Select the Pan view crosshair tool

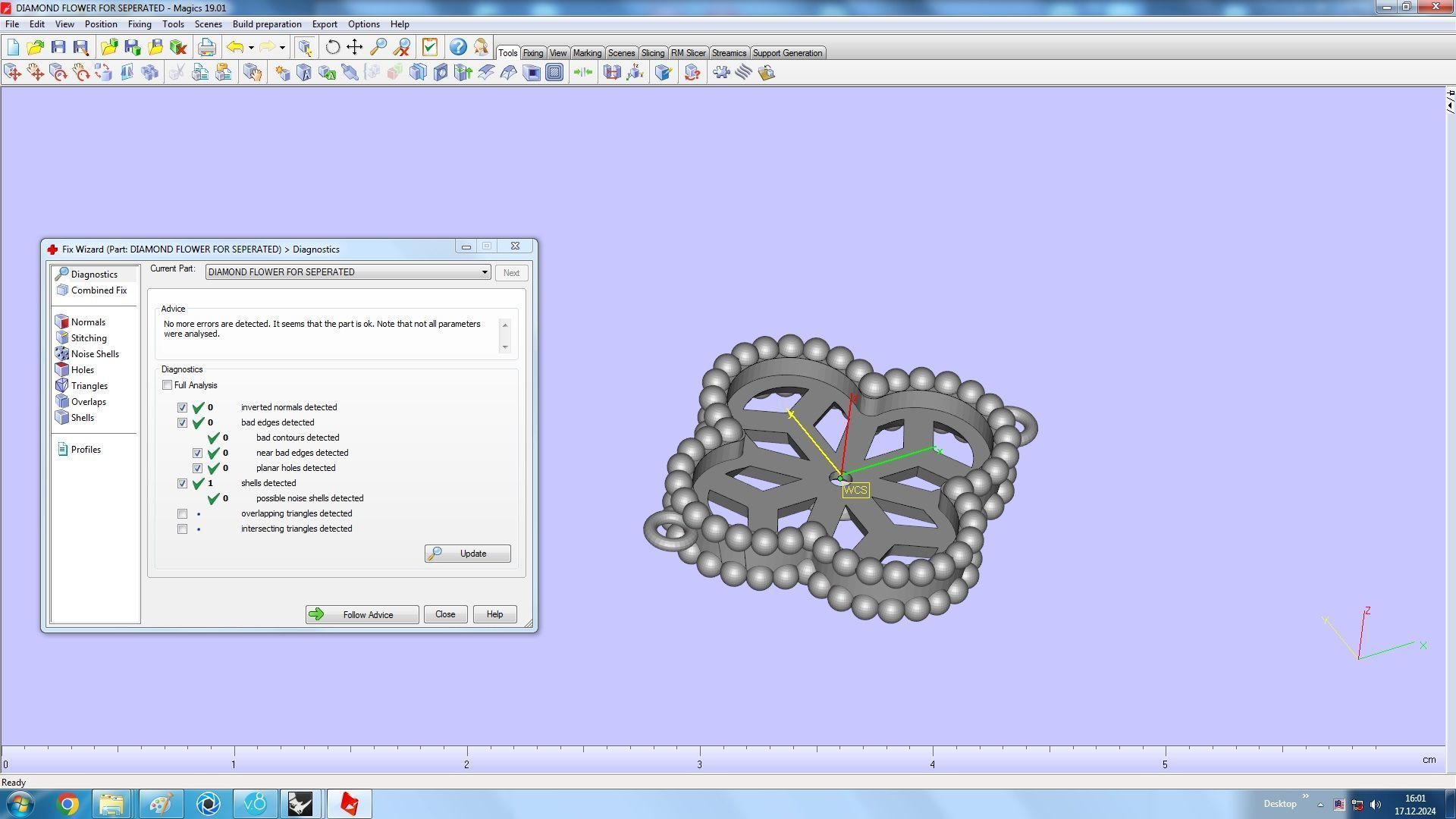pos(354,48)
